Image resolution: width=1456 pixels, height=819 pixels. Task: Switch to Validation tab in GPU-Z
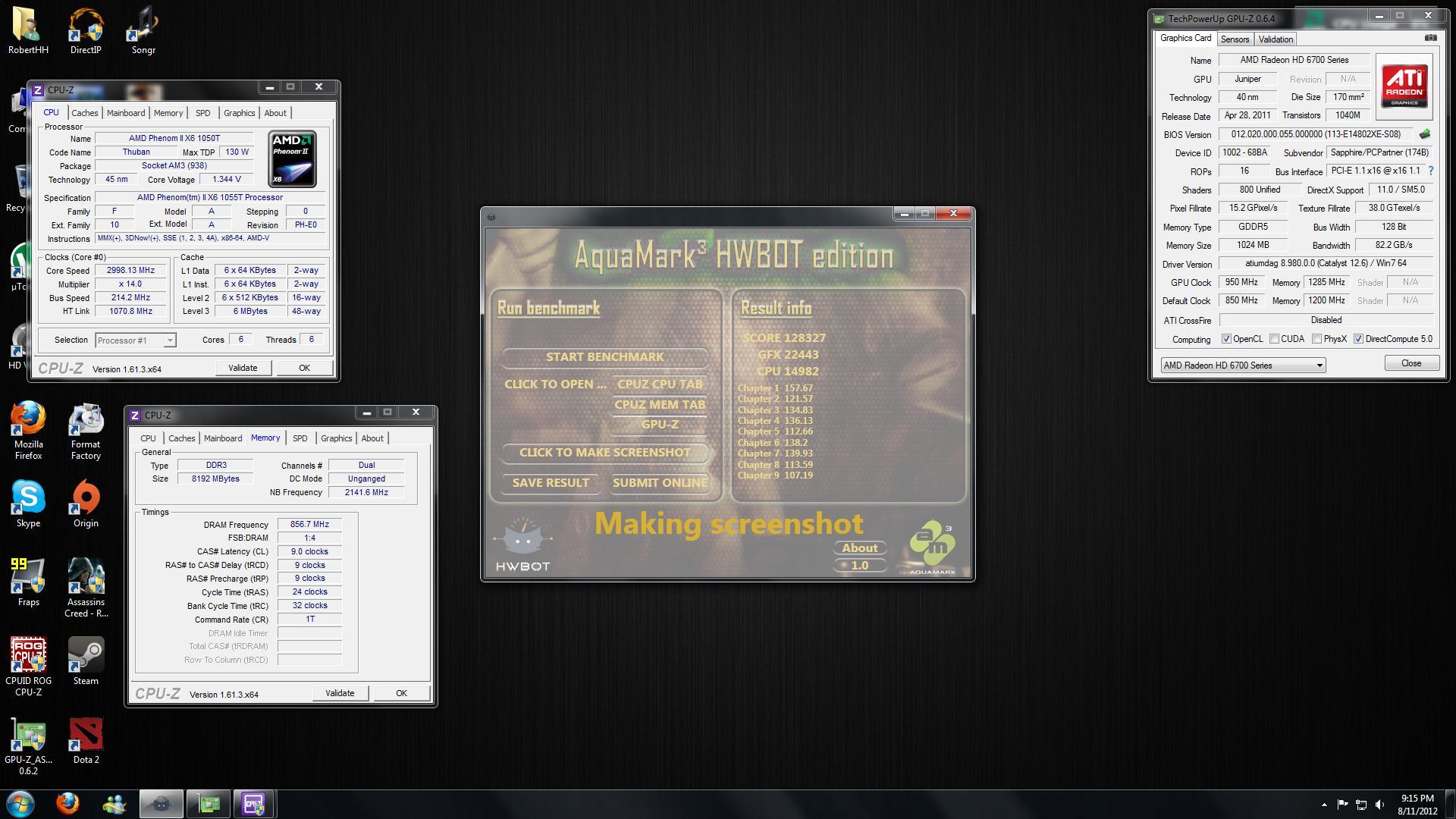pos(1276,39)
